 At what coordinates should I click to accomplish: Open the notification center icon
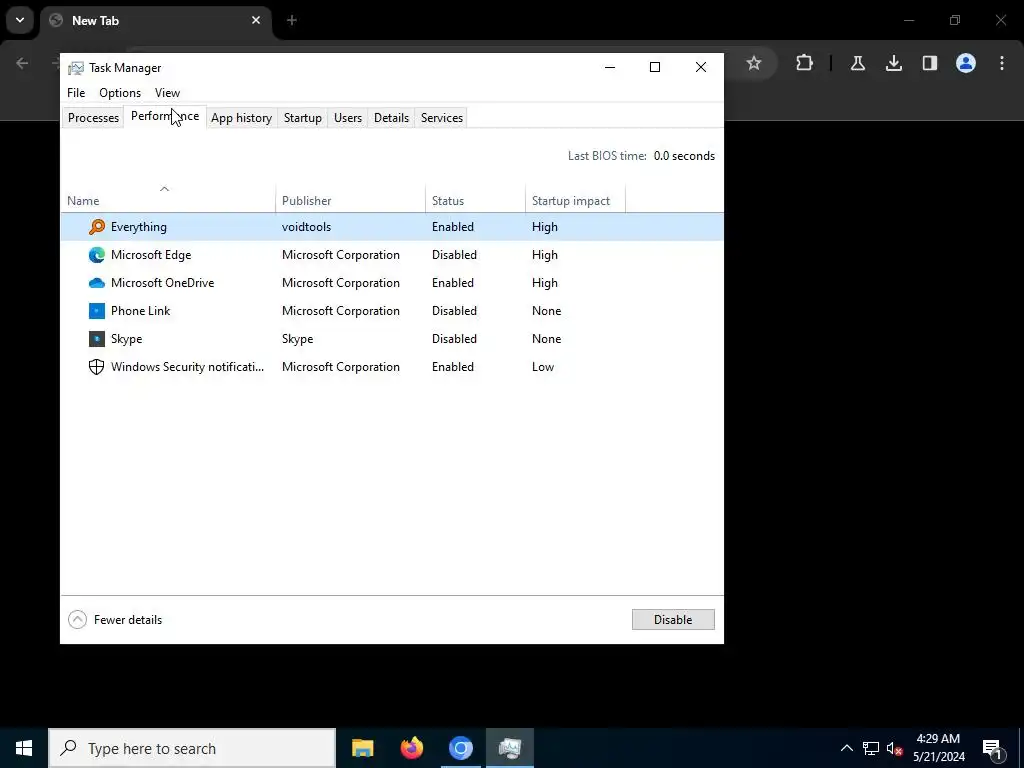click(992, 748)
